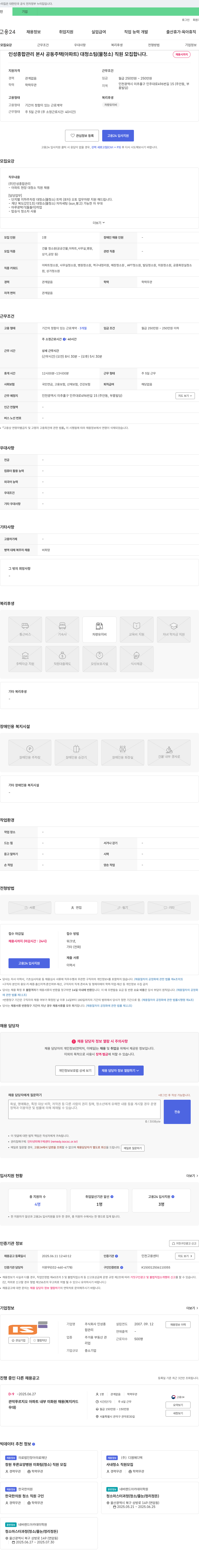This screenshot has height=1568, width=199.
Task: Click the 전송 send button
Action: click(177, 1112)
